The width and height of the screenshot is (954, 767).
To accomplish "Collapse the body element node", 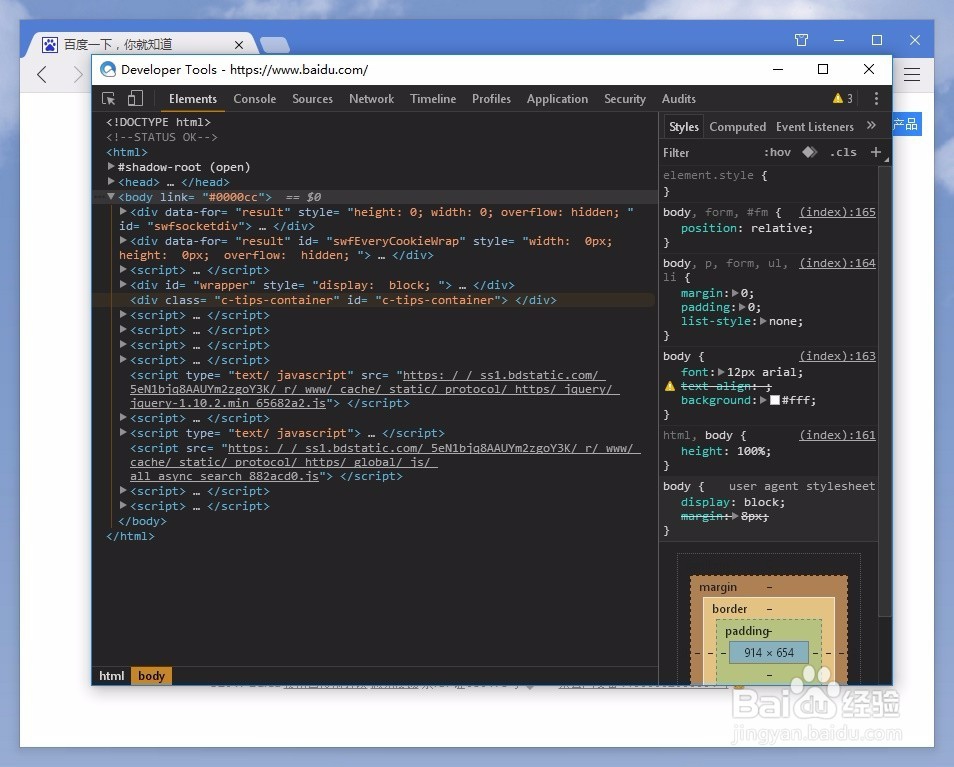I will point(111,196).
